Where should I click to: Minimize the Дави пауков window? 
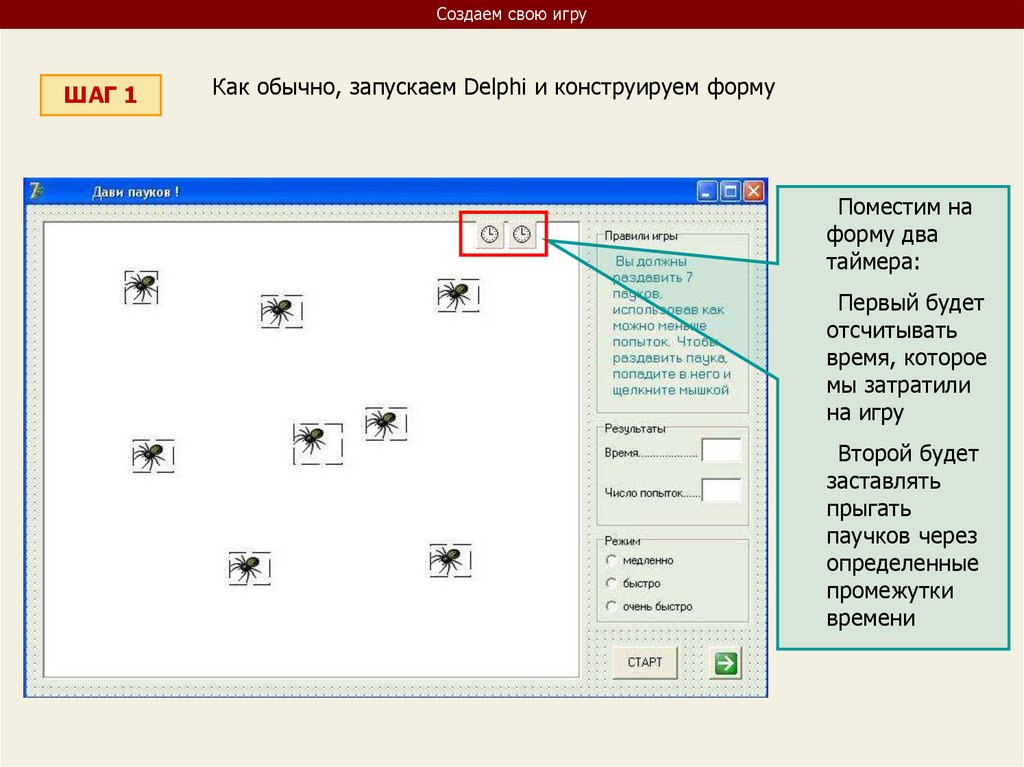(x=707, y=191)
